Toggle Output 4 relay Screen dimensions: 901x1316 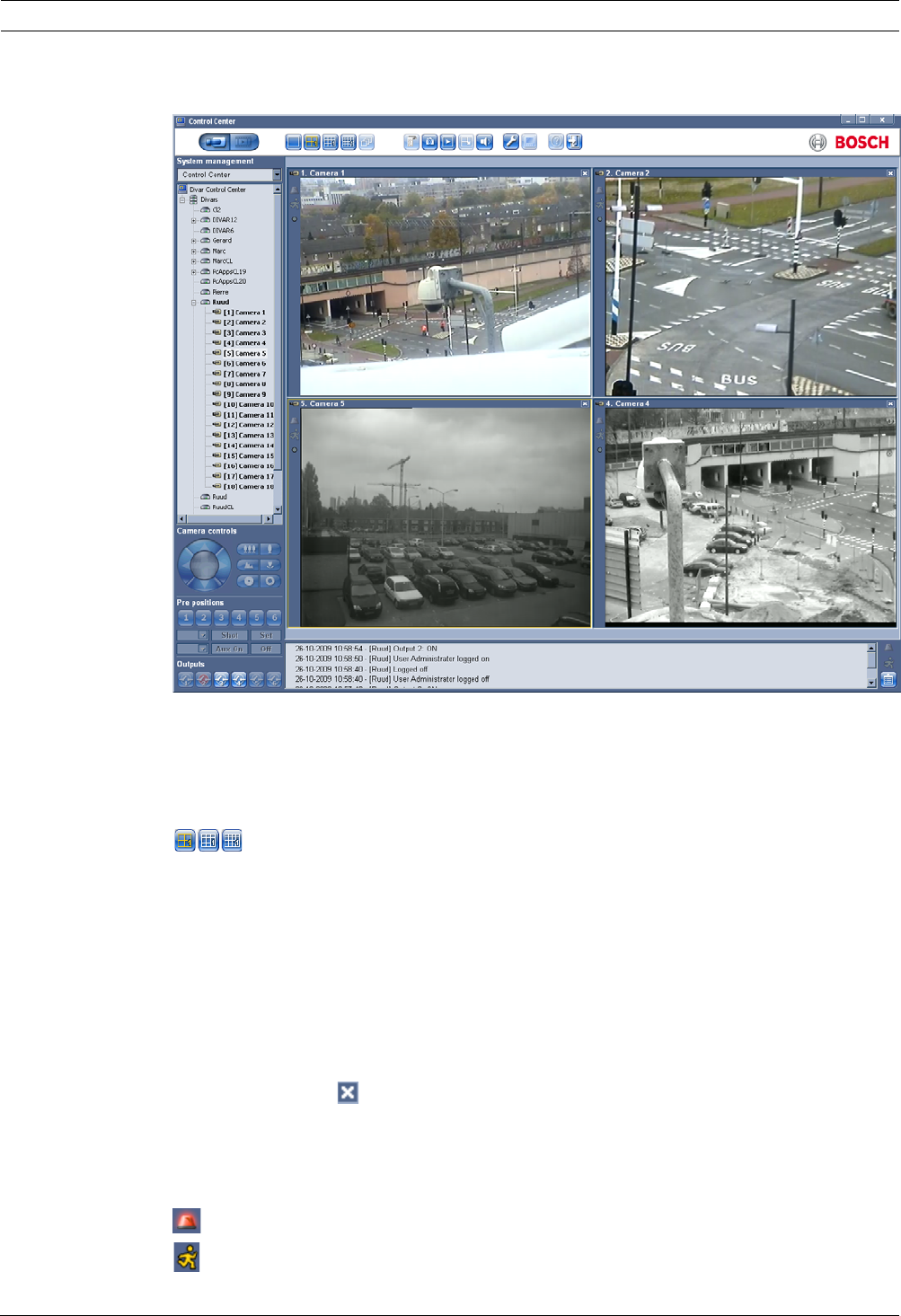[239, 680]
